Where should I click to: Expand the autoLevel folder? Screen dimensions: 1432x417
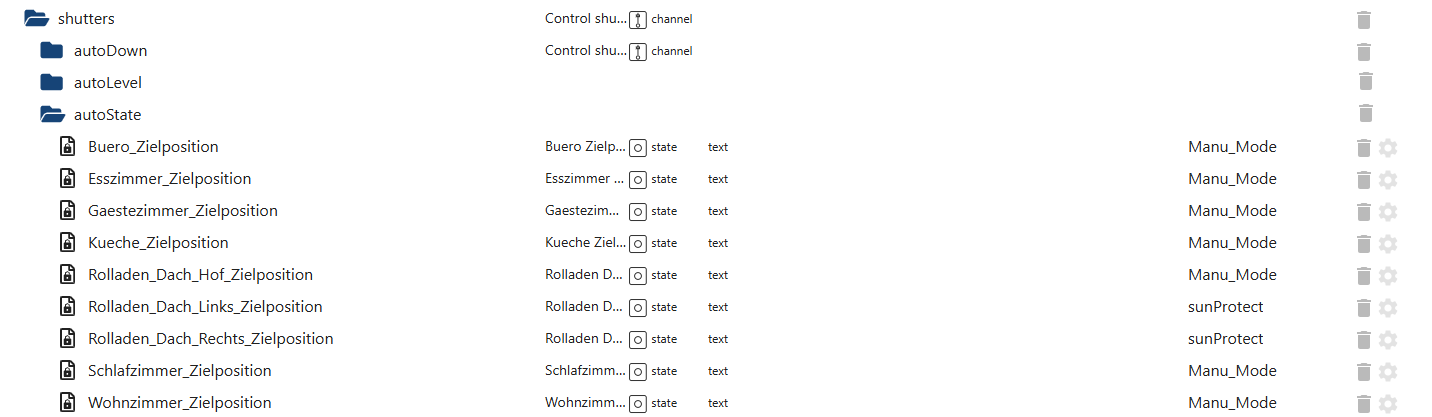[x=52, y=83]
